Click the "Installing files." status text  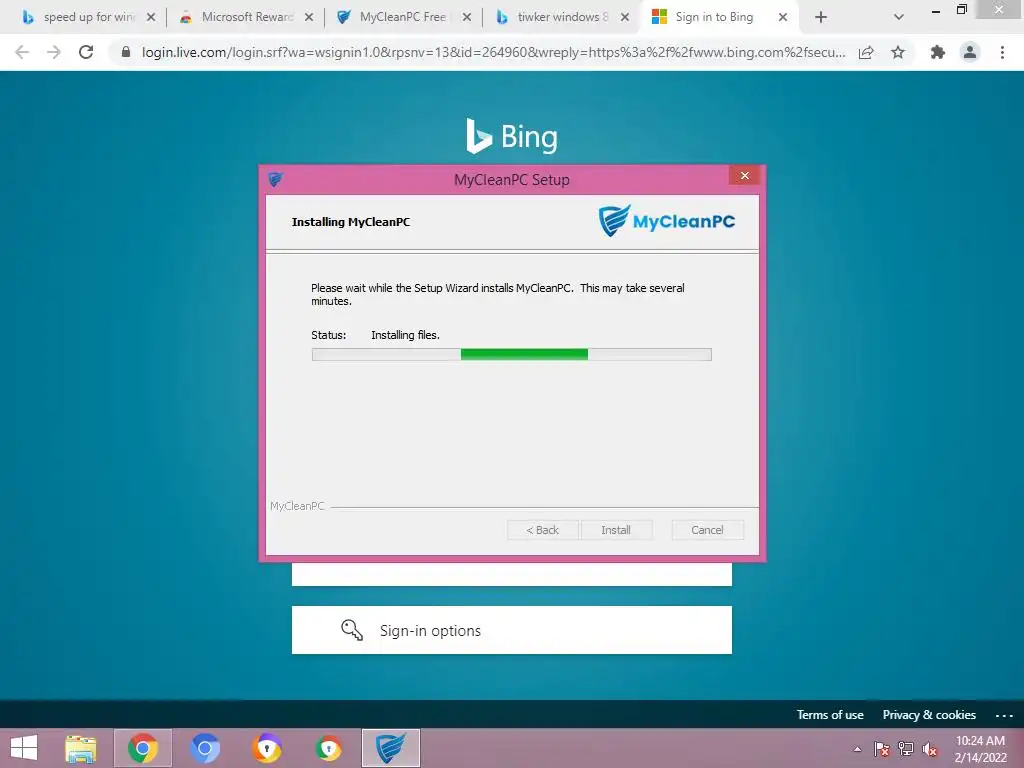(406, 335)
